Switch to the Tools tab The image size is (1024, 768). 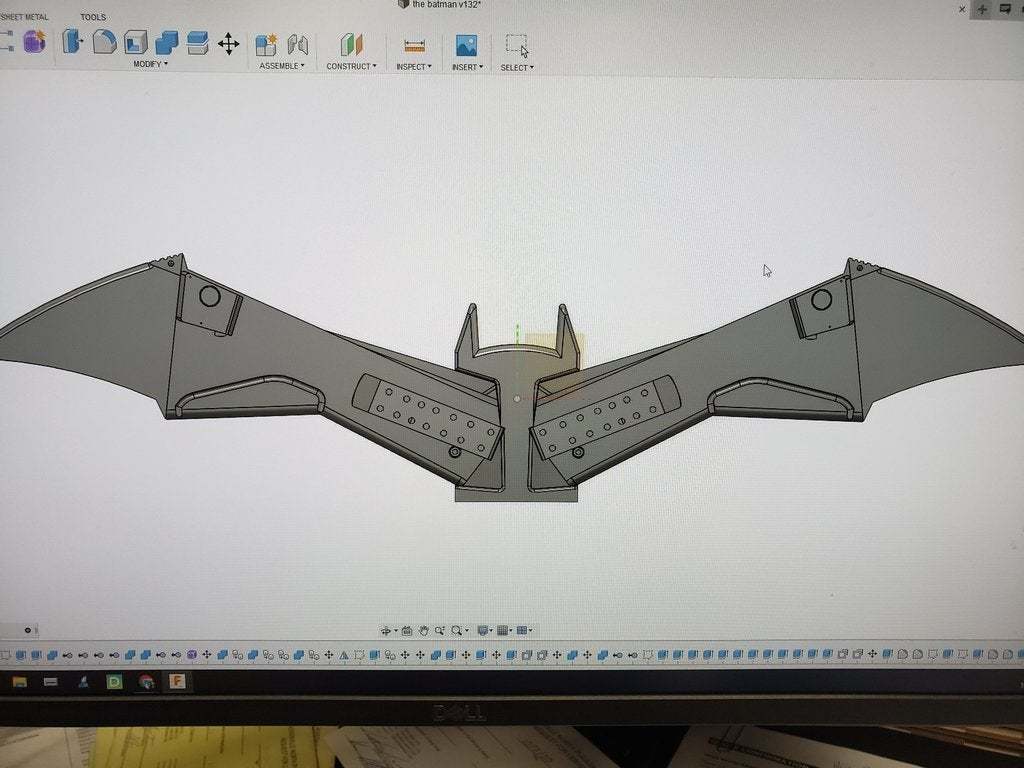coord(92,17)
